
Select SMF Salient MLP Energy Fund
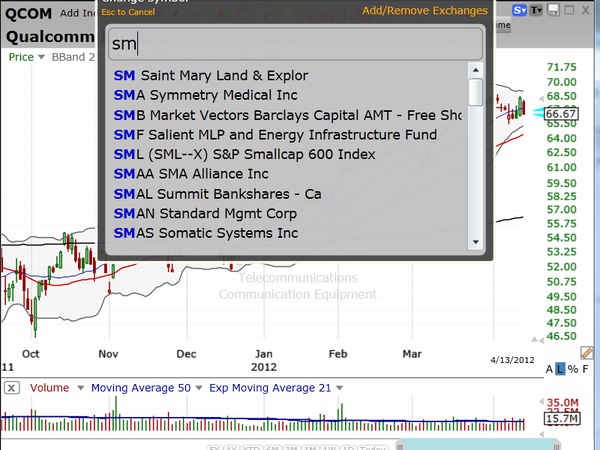(x=275, y=135)
